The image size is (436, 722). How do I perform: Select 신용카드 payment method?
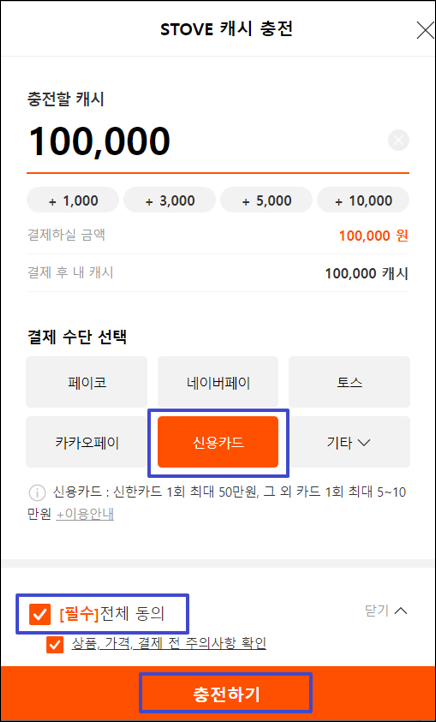pos(218,442)
